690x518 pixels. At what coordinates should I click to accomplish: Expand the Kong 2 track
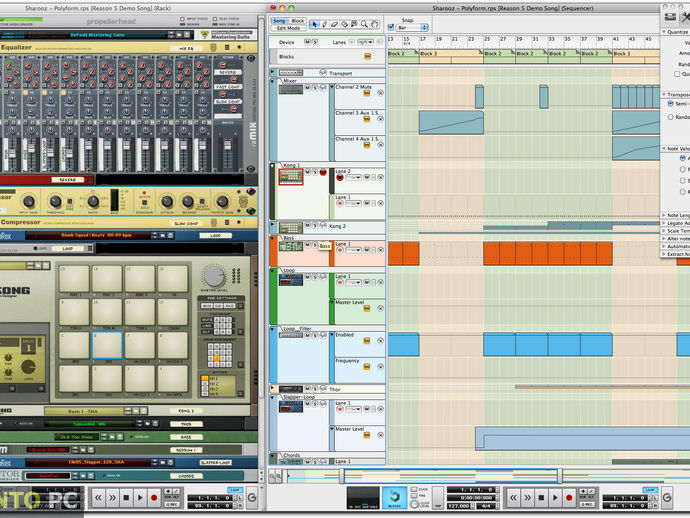tap(273, 225)
